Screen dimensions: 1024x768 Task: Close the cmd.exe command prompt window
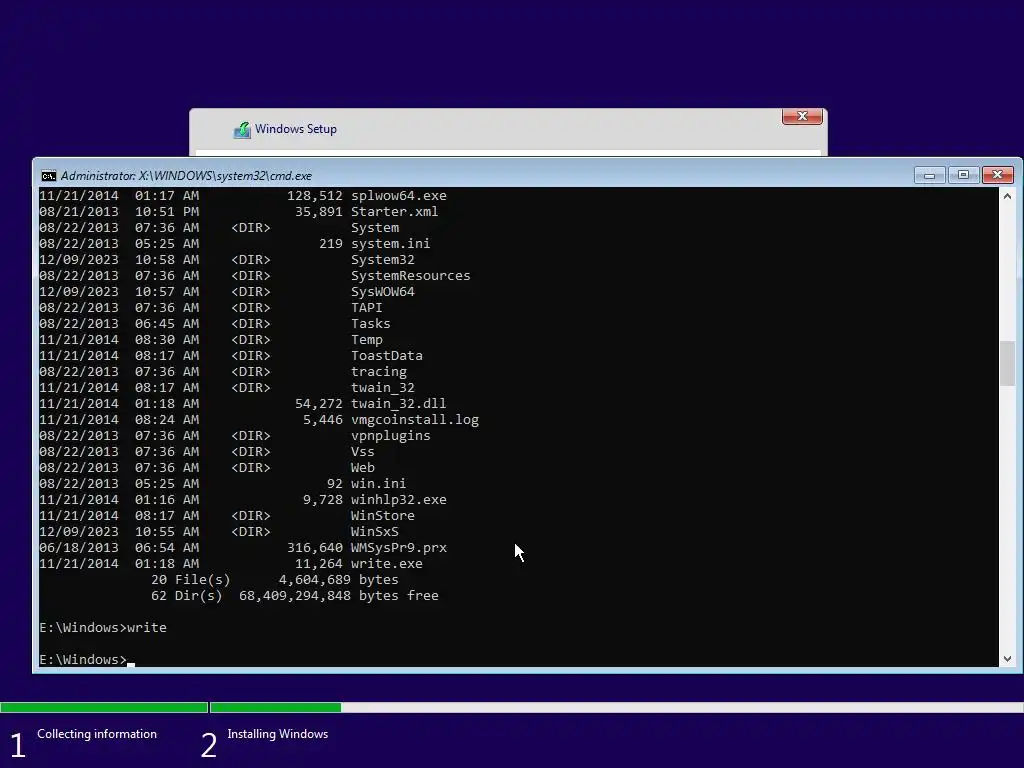[x=997, y=175]
